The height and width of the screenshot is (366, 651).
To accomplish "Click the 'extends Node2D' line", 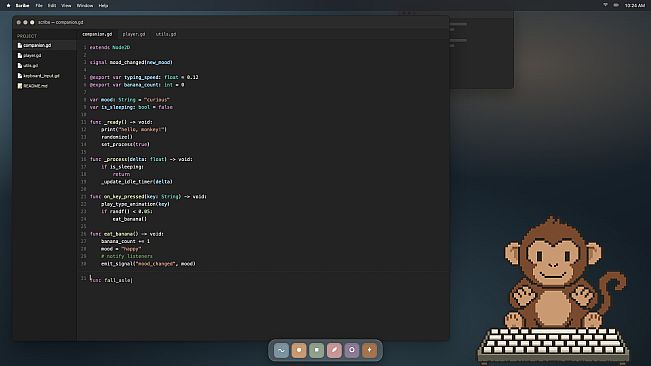I will (110, 47).
